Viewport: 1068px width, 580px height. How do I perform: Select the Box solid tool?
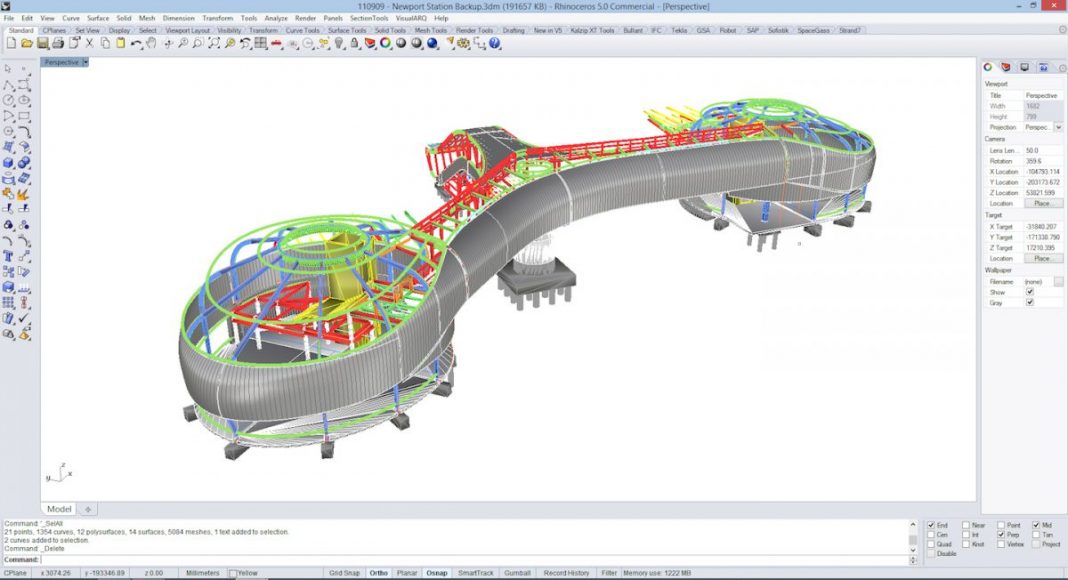[8, 162]
